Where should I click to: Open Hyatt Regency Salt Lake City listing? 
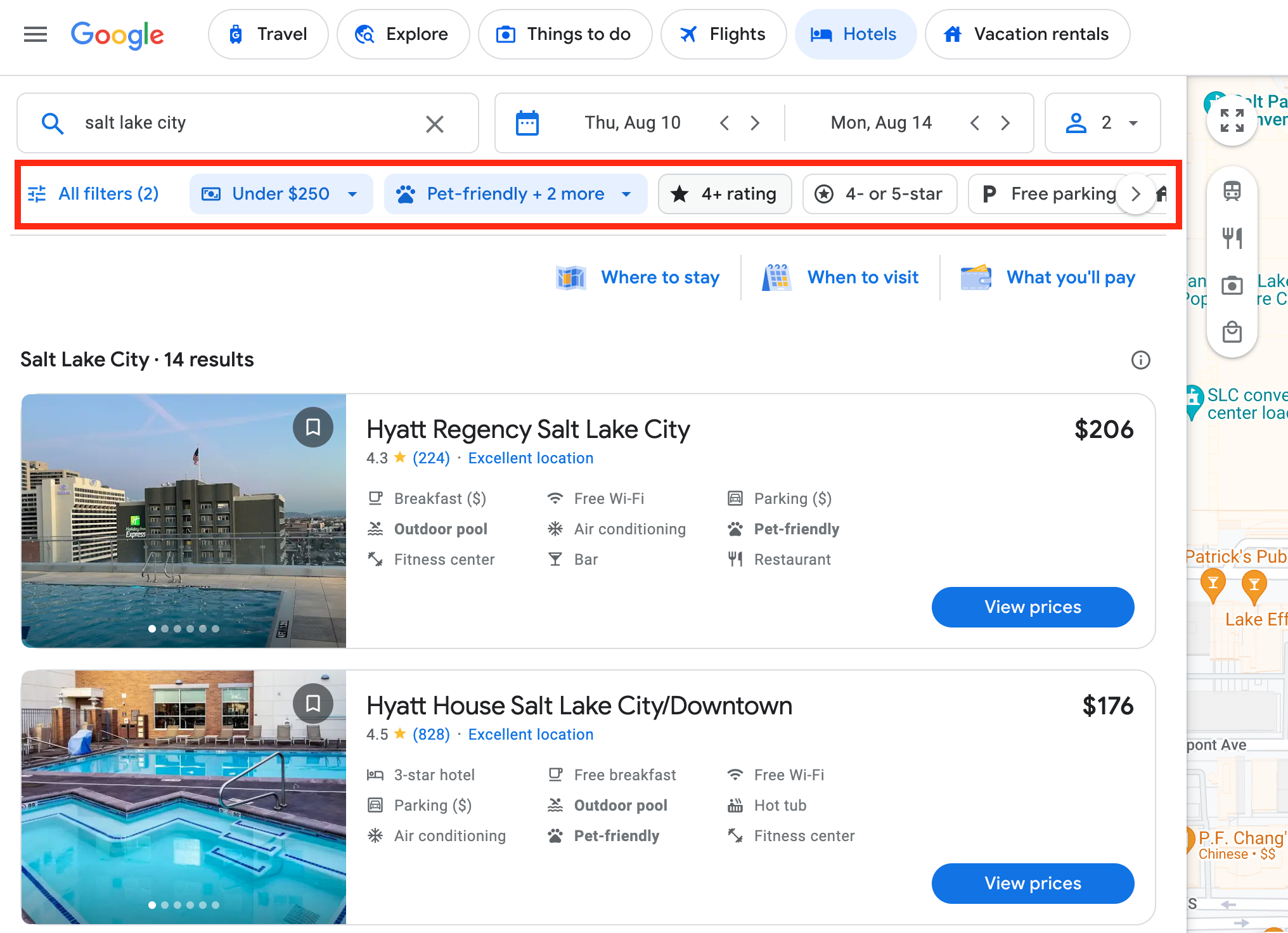pos(528,430)
